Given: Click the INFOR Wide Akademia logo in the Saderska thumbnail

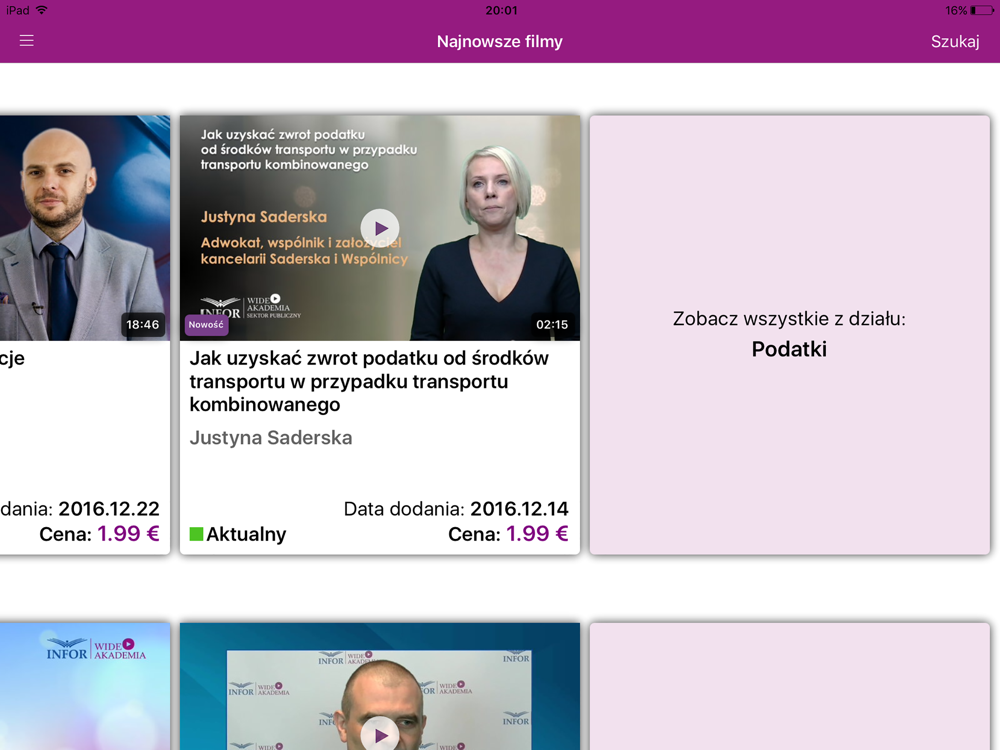Looking at the screenshot, I should (251, 307).
